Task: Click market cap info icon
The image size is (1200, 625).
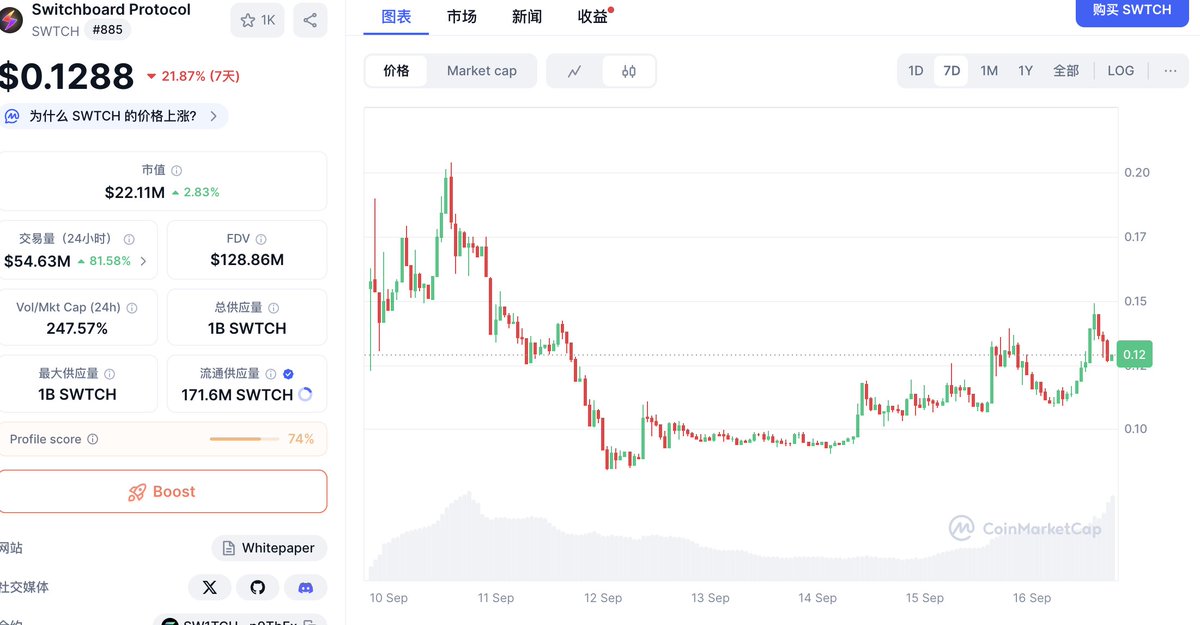Action: 177,171
